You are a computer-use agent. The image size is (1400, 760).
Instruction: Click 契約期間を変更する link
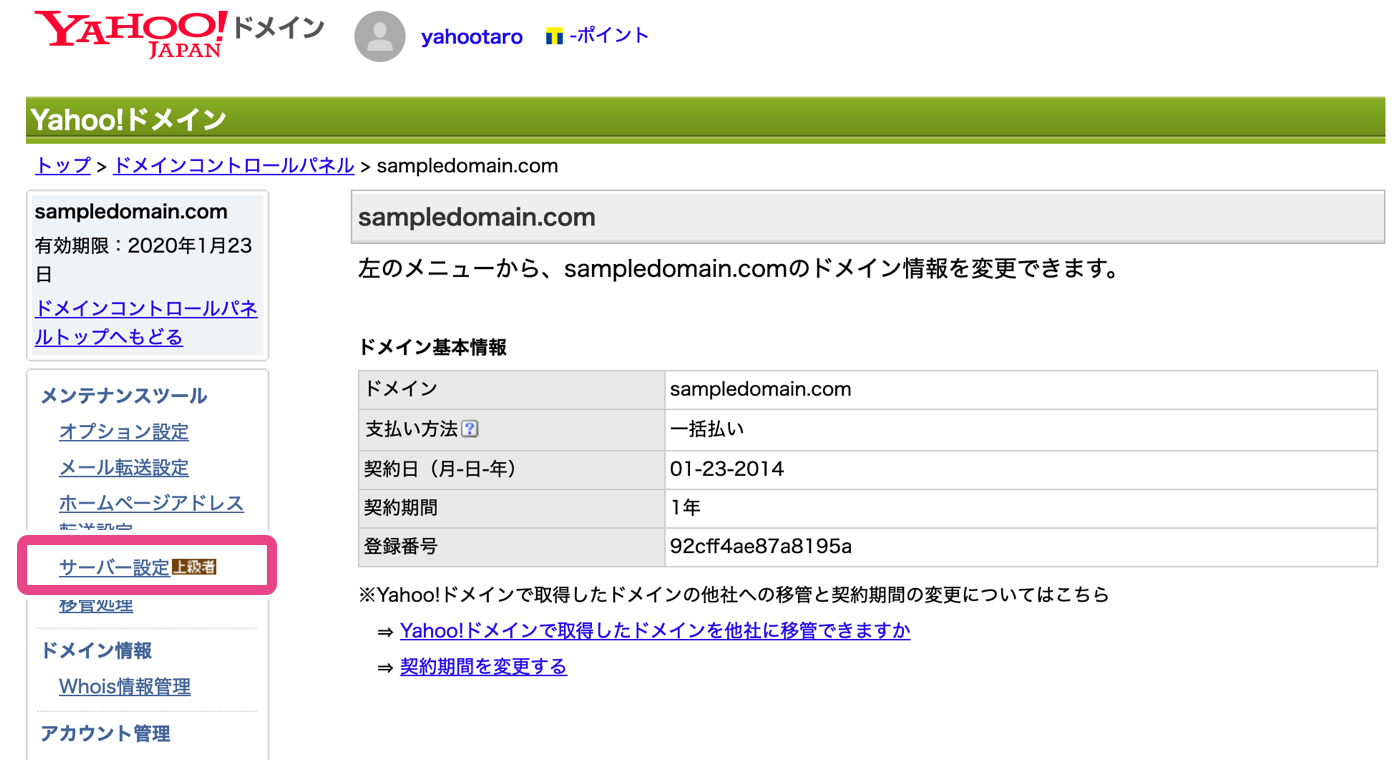[x=483, y=667]
